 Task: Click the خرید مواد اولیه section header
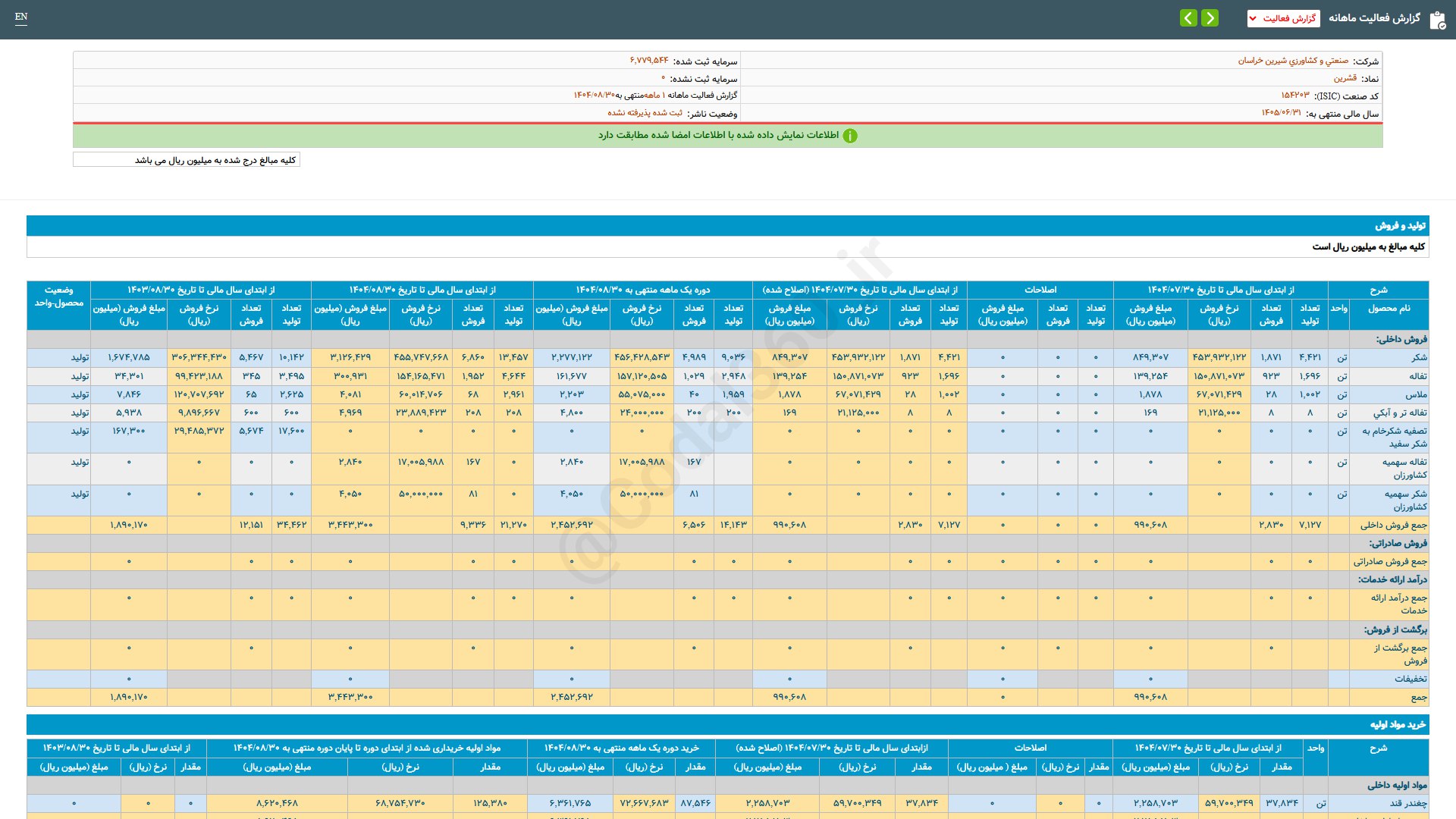coord(1397,725)
